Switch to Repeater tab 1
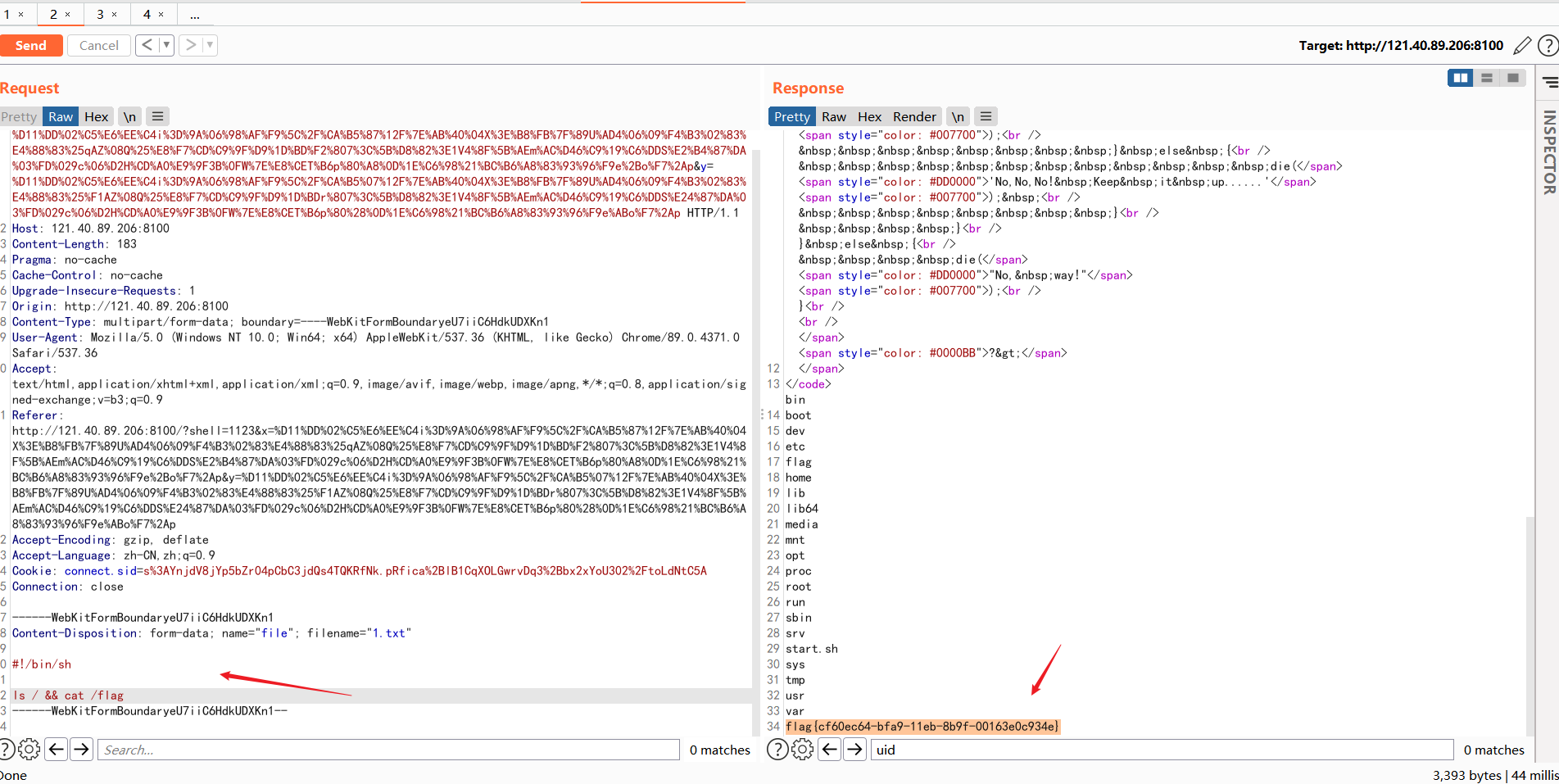 (7, 14)
